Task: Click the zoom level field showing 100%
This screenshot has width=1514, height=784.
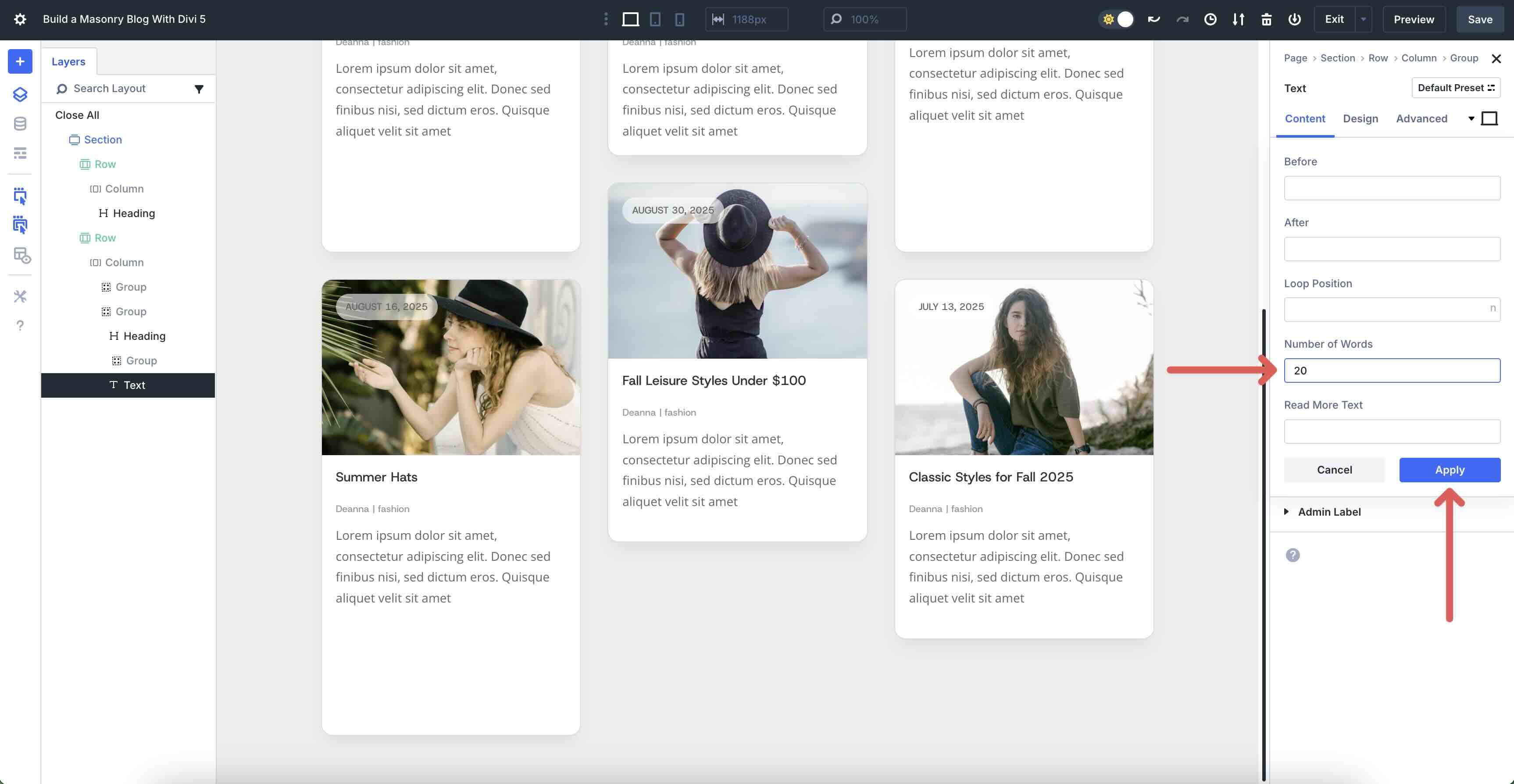Action: pyautogui.click(x=864, y=19)
